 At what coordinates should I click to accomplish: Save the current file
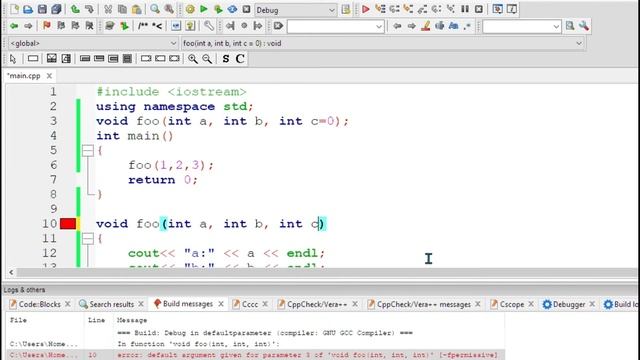click(x=42, y=9)
